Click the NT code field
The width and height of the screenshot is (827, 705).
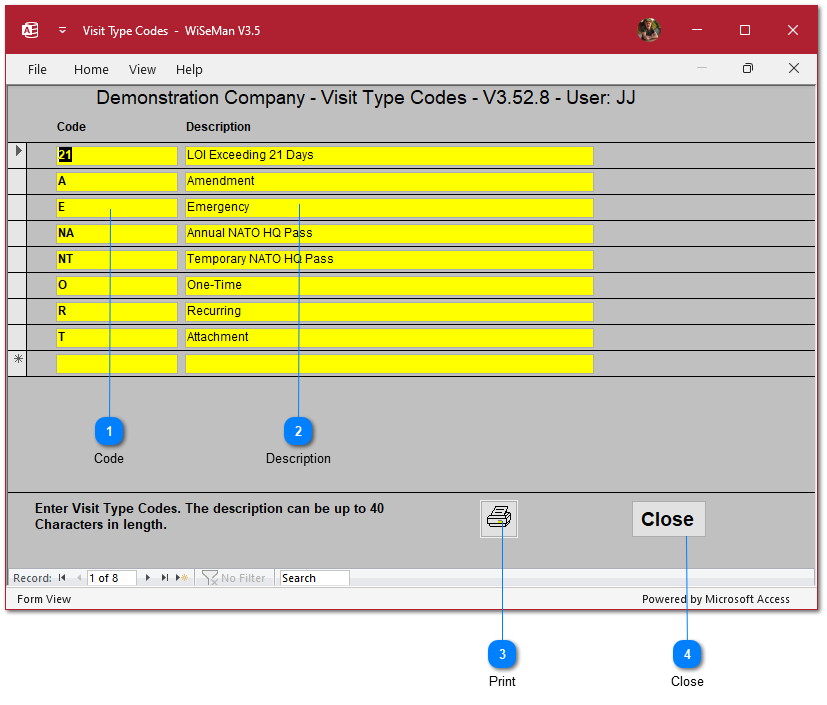(x=116, y=259)
